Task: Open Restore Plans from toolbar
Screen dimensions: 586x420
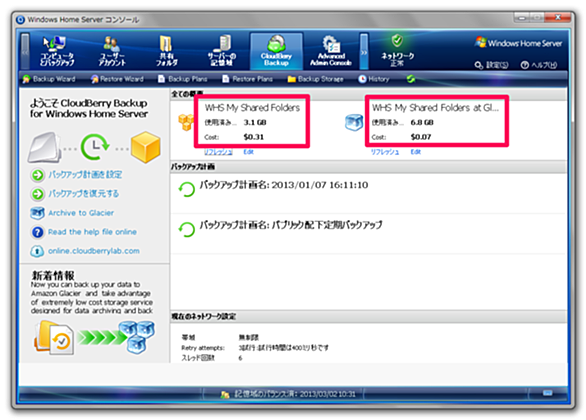Action: (247, 79)
